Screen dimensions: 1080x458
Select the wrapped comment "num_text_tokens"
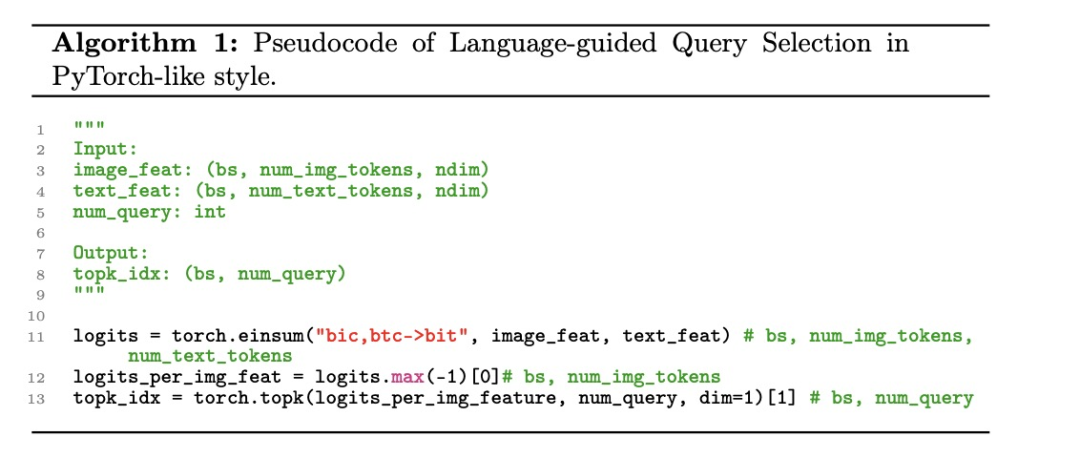[x=209, y=356]
